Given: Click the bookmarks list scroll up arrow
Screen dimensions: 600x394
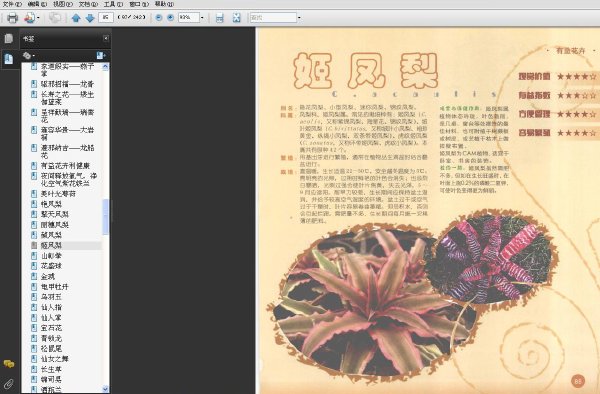Looking at the screenshot, I should [106, 67].
